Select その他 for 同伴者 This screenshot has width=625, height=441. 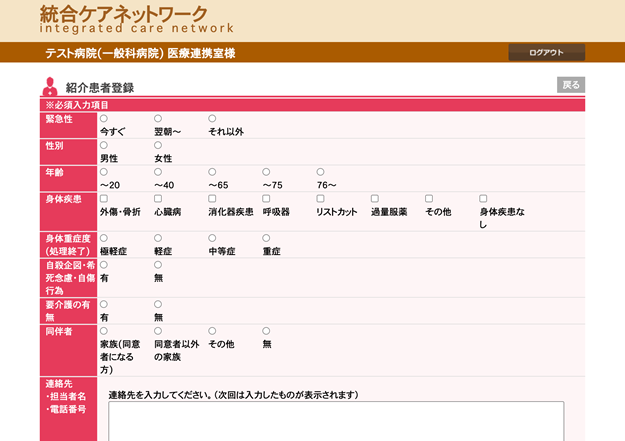click(x=212, y=331)
